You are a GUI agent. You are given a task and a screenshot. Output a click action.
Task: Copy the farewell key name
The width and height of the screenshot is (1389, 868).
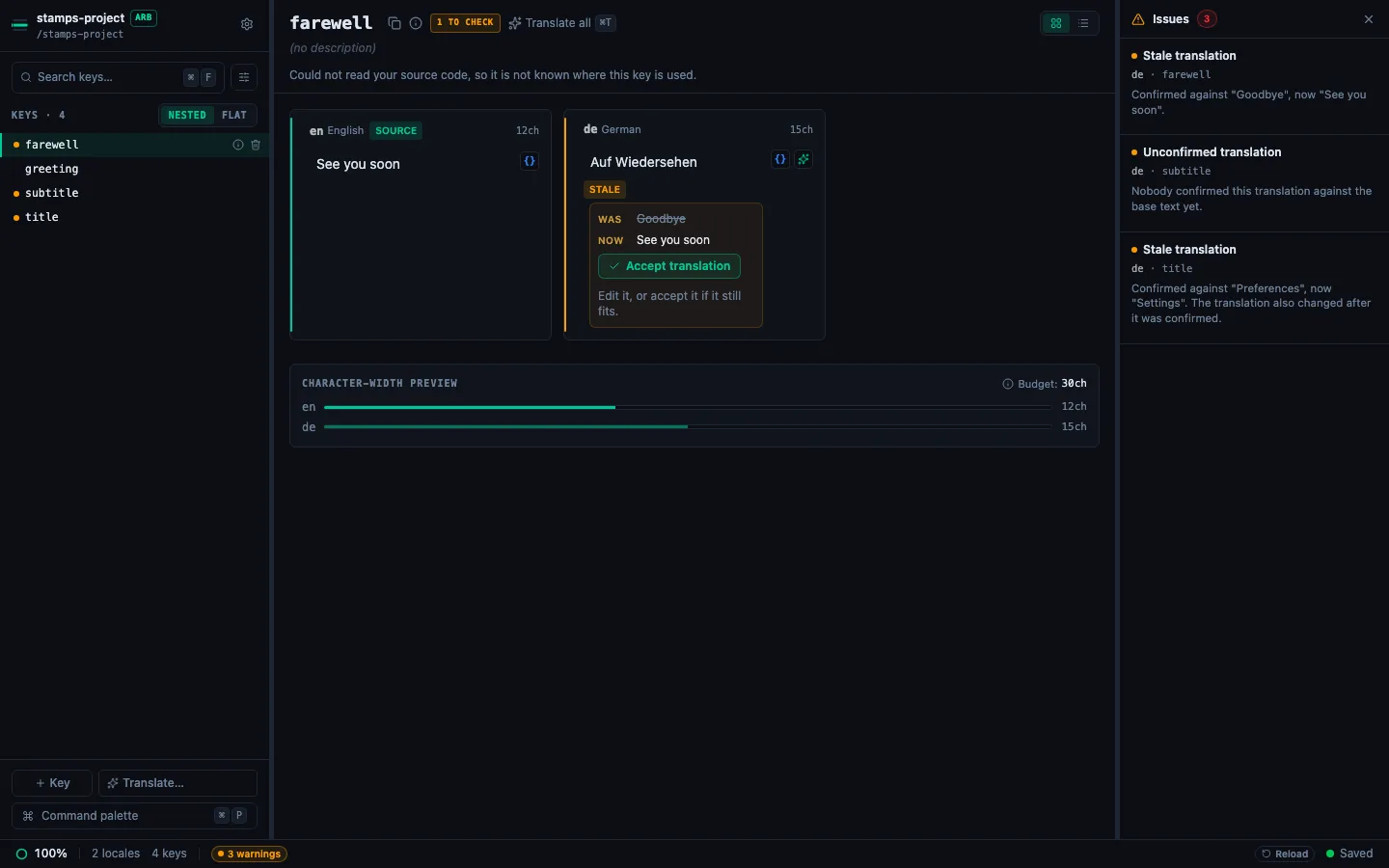point(395,23)
